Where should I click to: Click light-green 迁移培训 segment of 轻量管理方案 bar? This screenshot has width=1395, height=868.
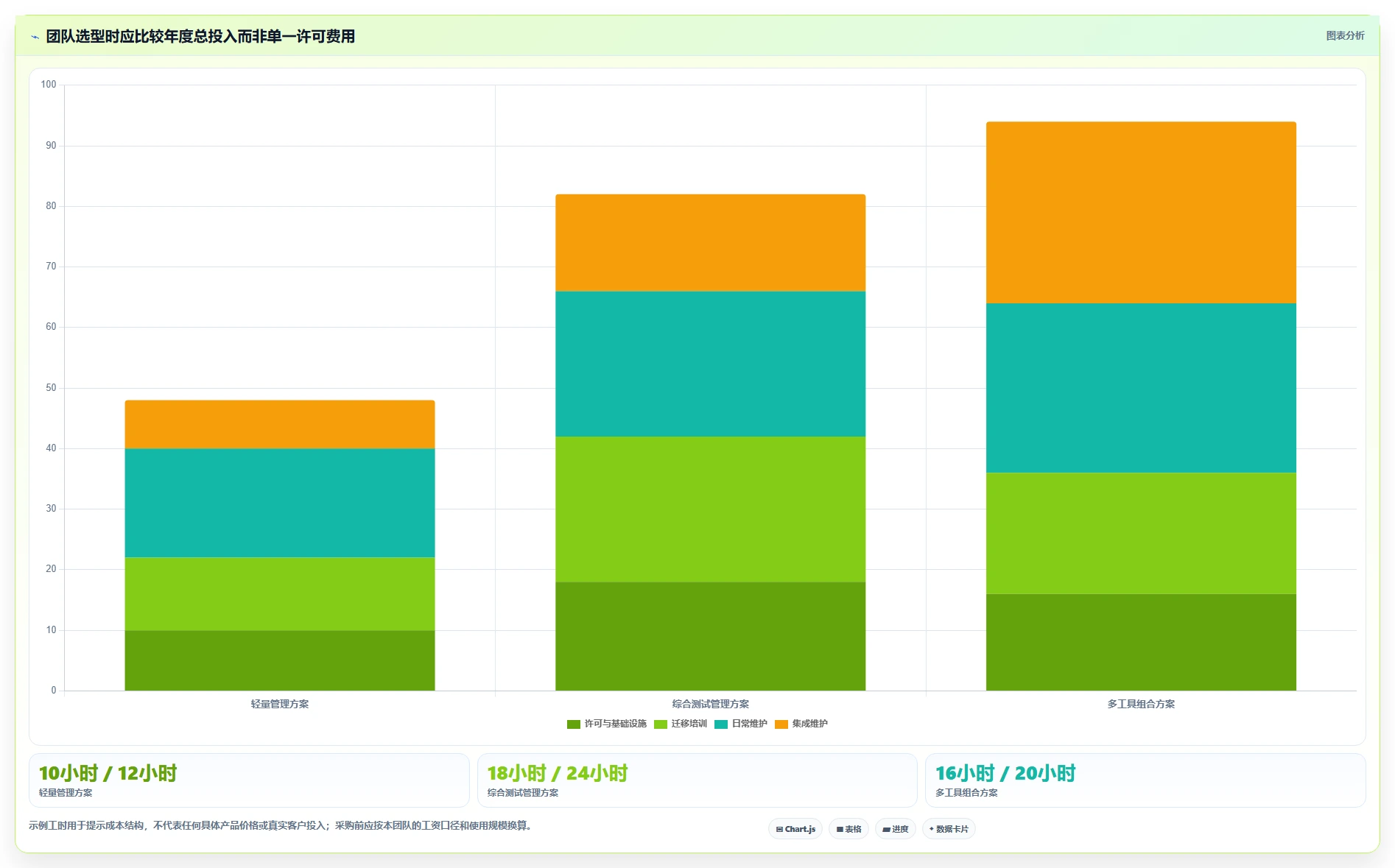pyautogui.click(x=280, y=594)
